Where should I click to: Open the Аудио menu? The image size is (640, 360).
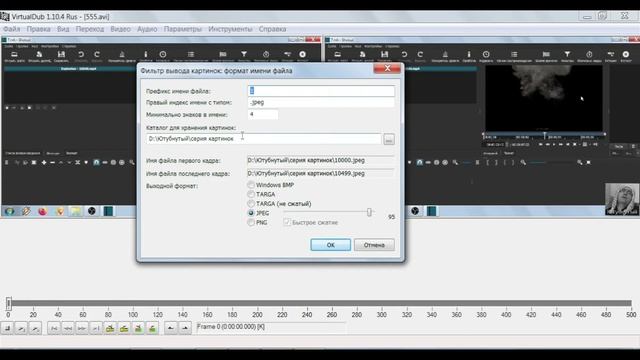point(147,29)
